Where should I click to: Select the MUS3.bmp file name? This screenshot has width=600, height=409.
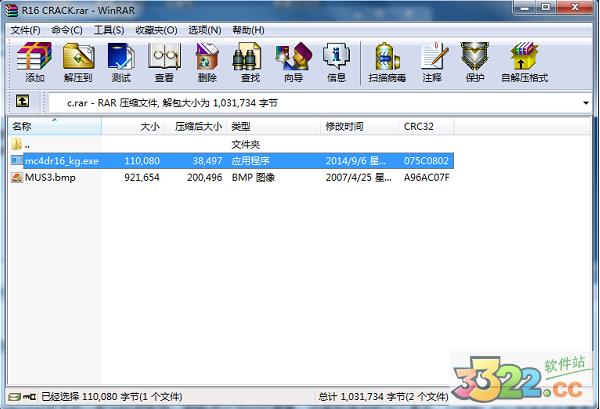tap(50, 178)
